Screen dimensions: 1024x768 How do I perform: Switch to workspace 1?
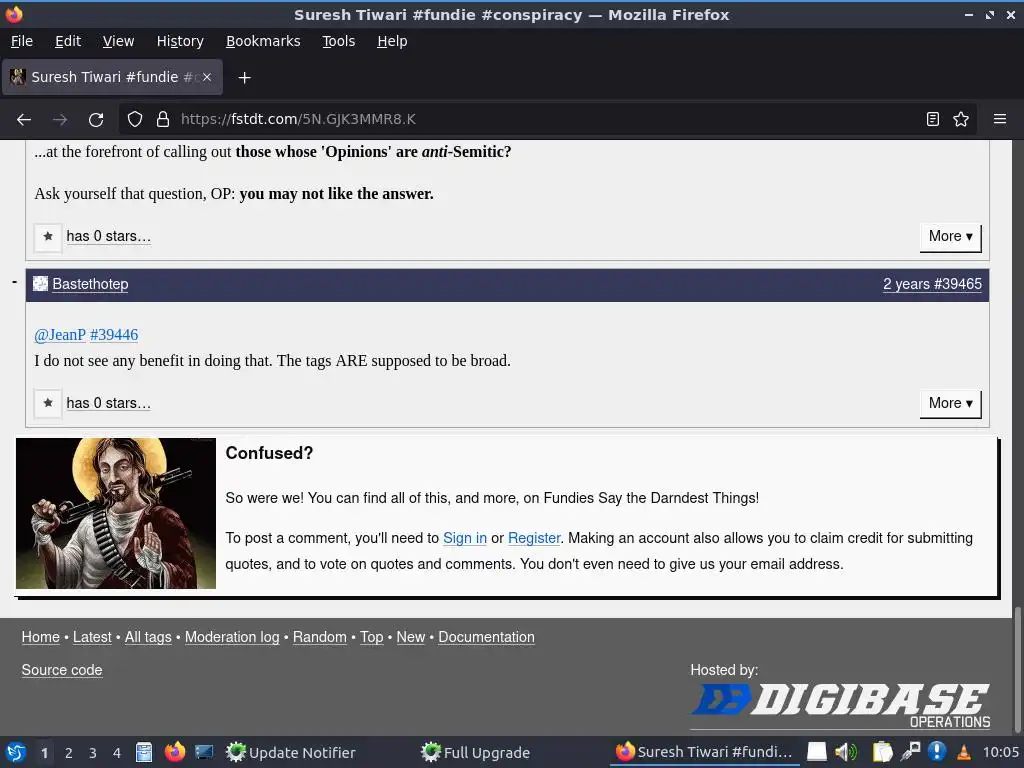[x=44, y=753]
